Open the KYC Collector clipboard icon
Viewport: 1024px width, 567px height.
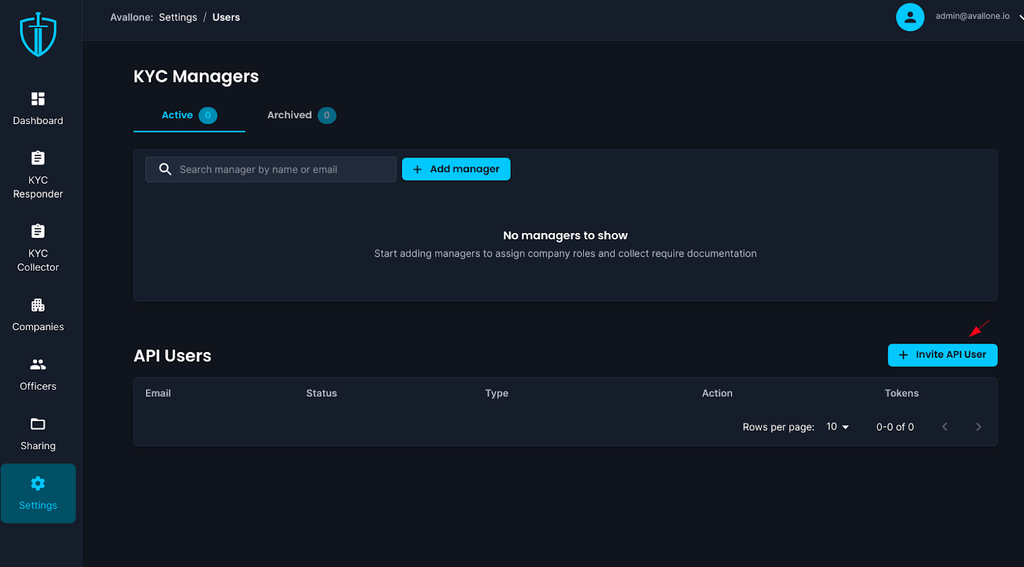coord(38,231)
